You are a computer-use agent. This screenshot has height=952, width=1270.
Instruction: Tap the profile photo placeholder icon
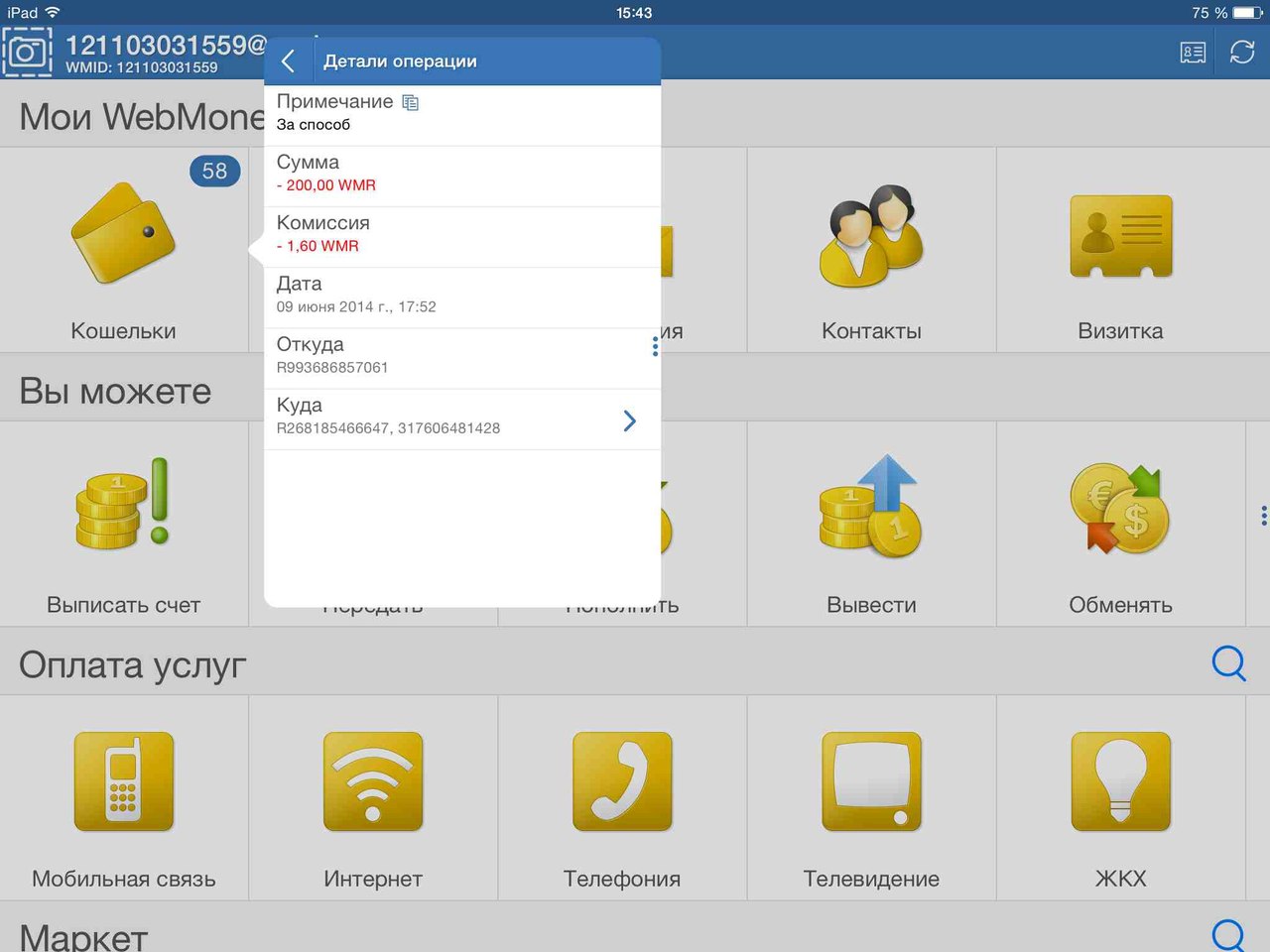tap(27, 53)
